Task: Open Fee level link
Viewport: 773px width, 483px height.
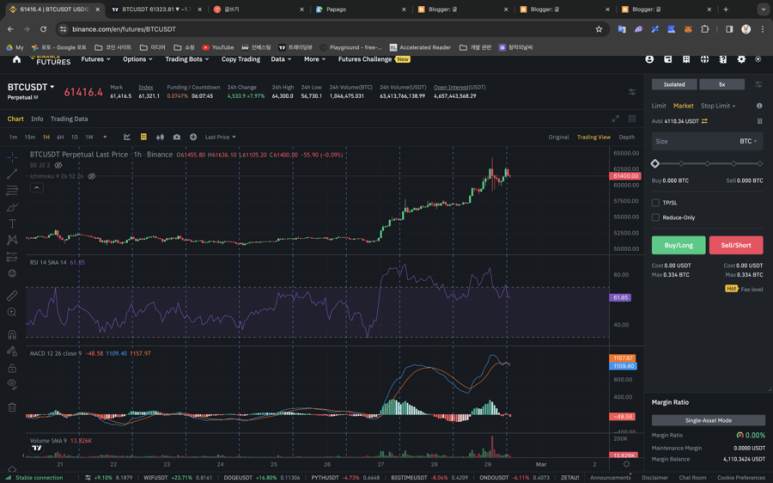Action: (x=752, y=289)
